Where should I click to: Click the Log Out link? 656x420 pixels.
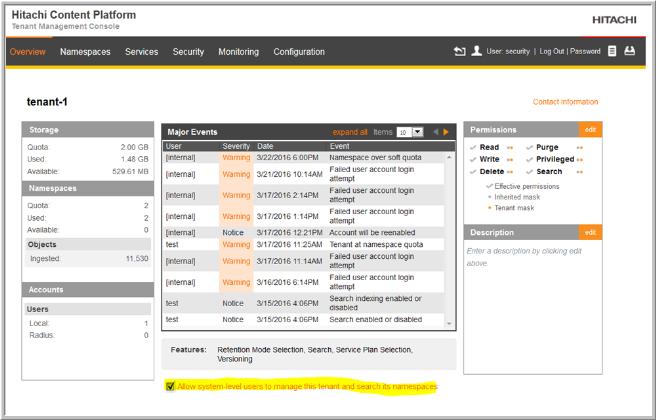(x=552, y=51)
